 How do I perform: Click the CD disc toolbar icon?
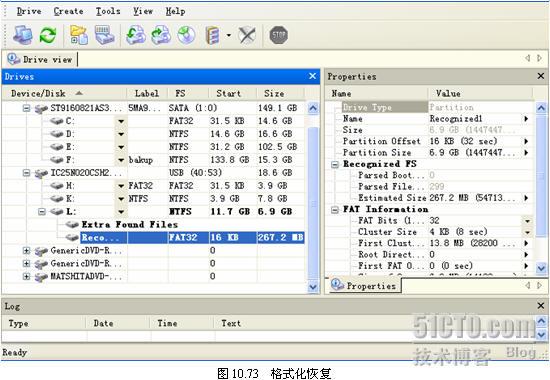click(186, 35)
